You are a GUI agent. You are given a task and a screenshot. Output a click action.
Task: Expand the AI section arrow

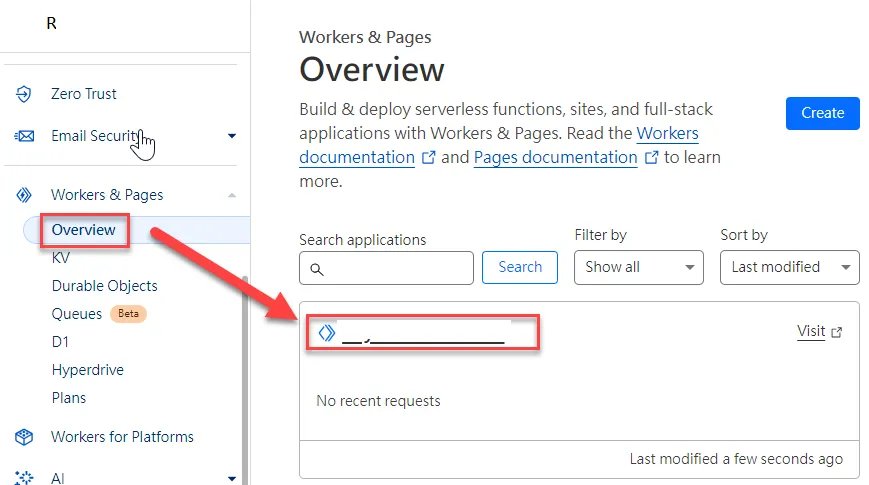(232, 478)
